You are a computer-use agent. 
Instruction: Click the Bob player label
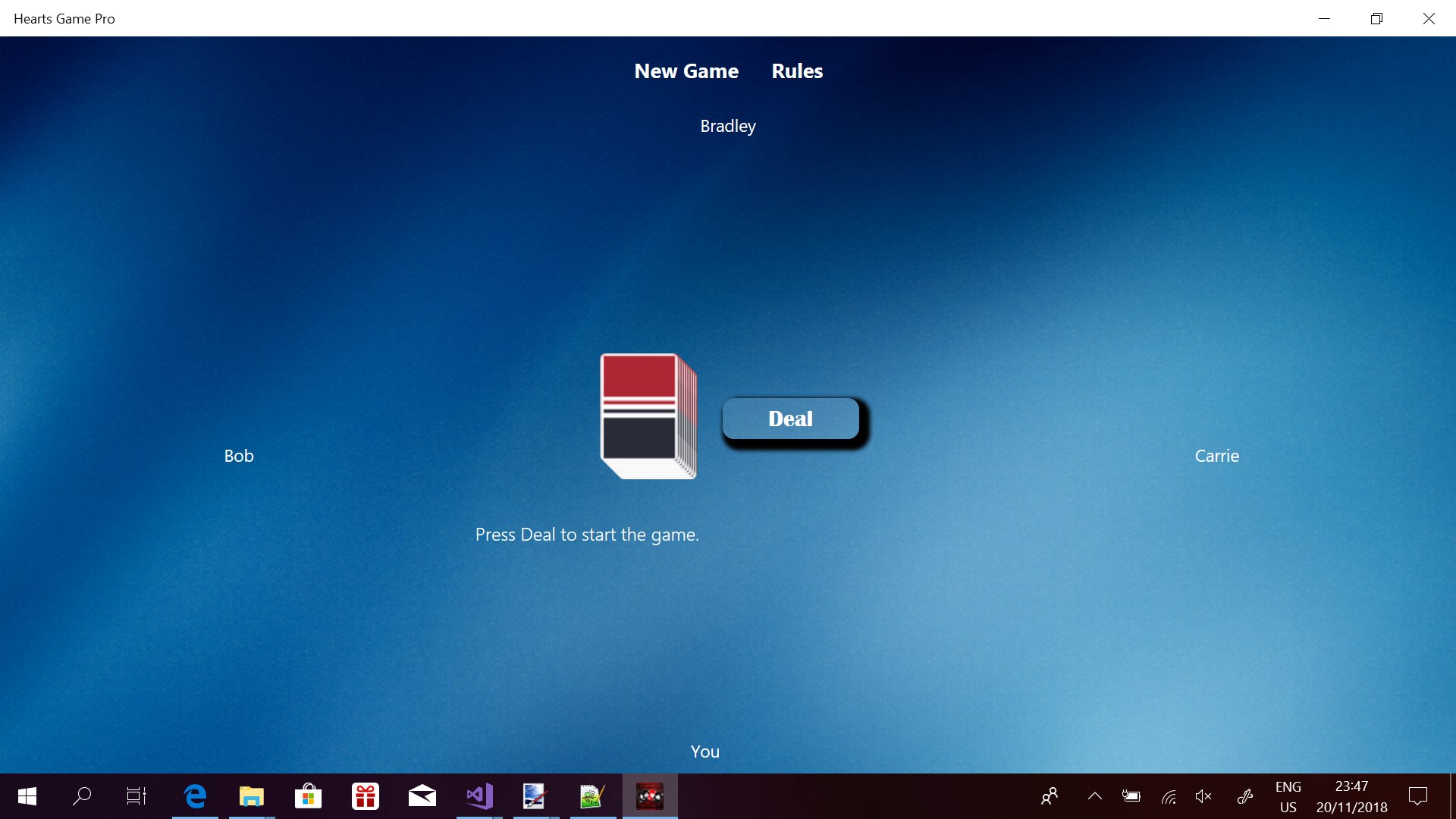click(x=238, y=456)
